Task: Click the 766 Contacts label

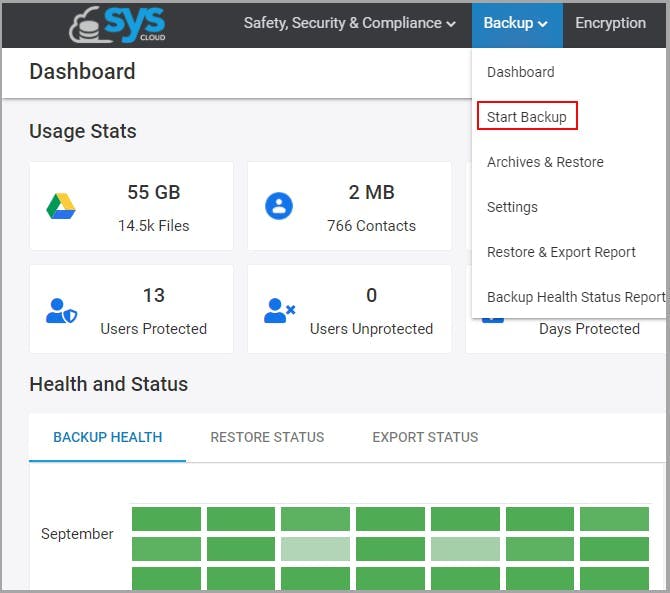Action: pos(371,226)
